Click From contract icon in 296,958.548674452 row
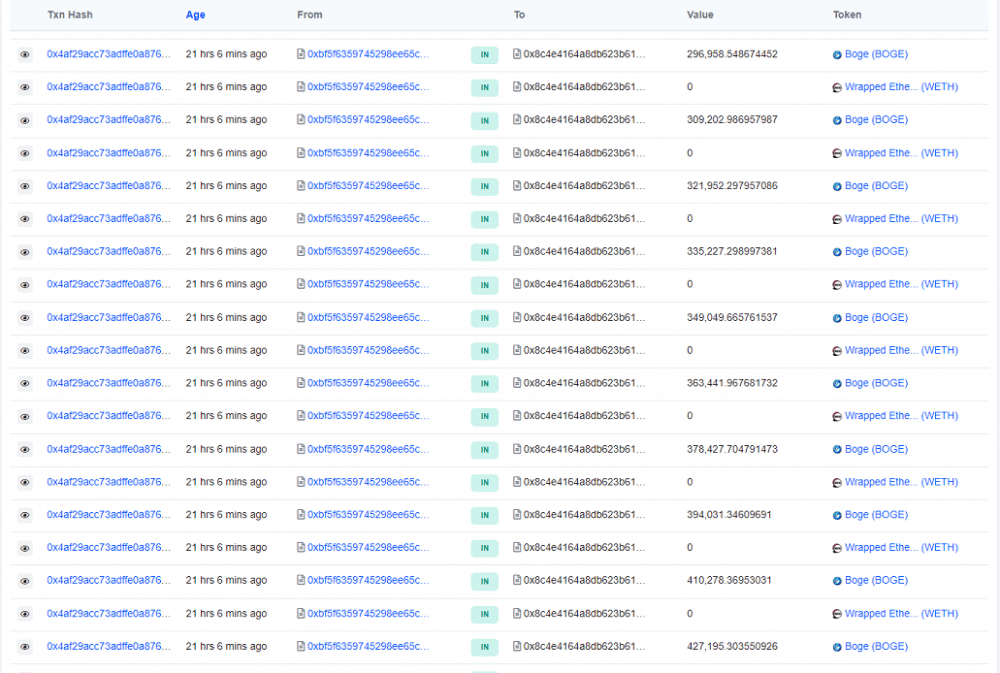 [x=301, y=54]
